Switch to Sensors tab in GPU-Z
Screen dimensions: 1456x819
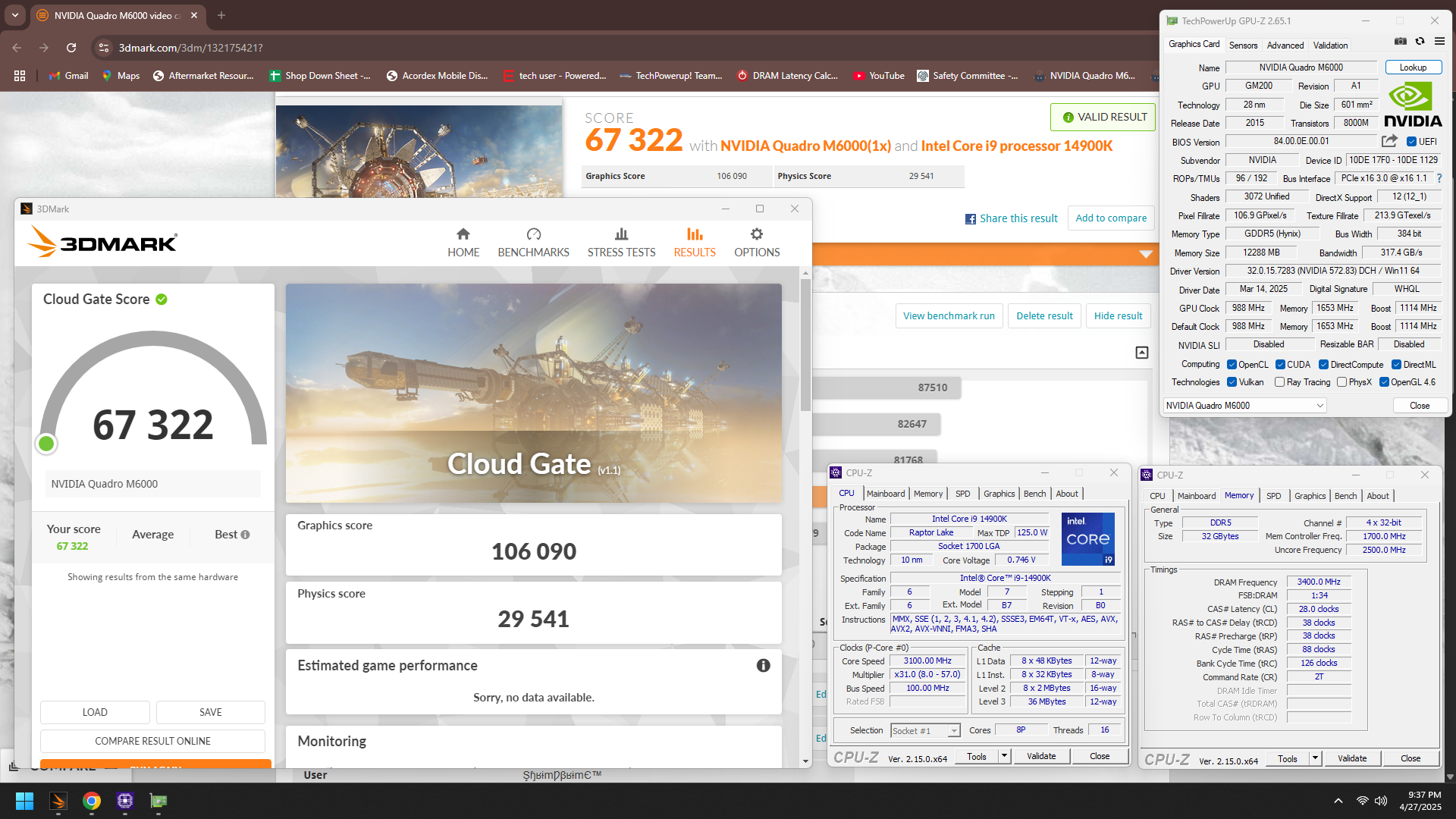(x=1243, y=45)
